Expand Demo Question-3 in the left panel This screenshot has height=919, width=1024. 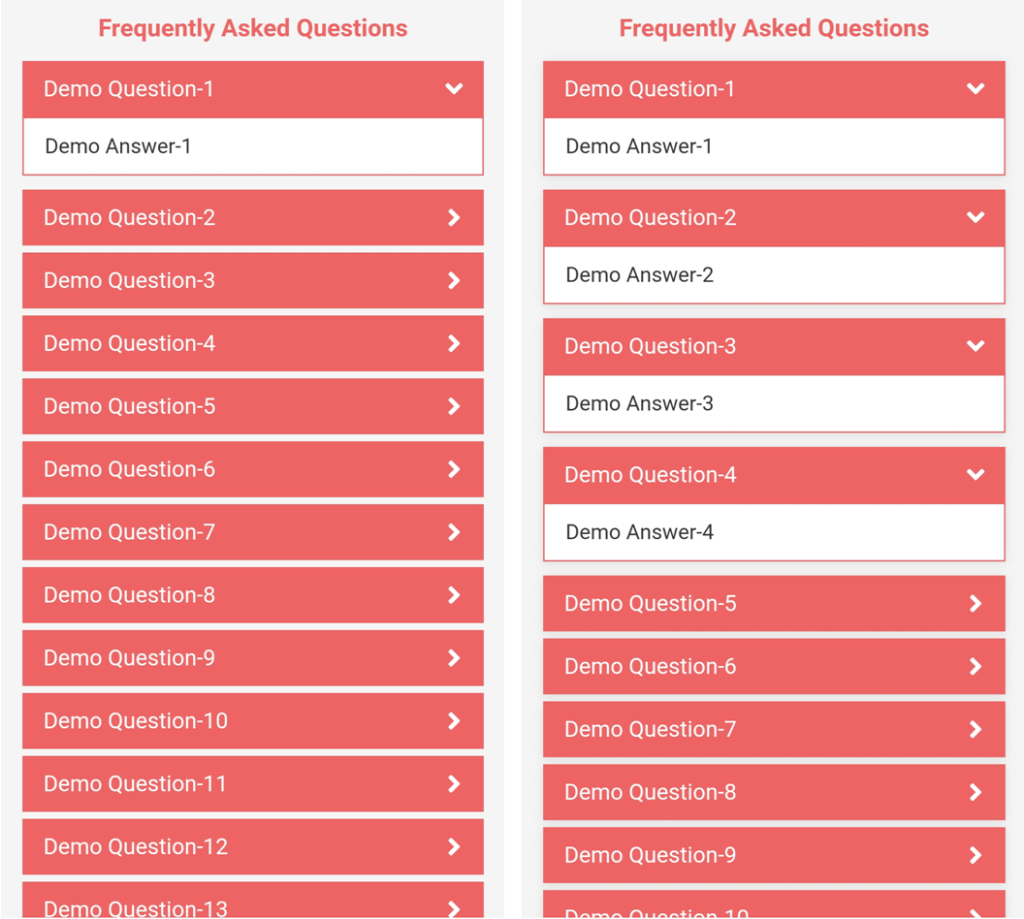click(252, 281)
